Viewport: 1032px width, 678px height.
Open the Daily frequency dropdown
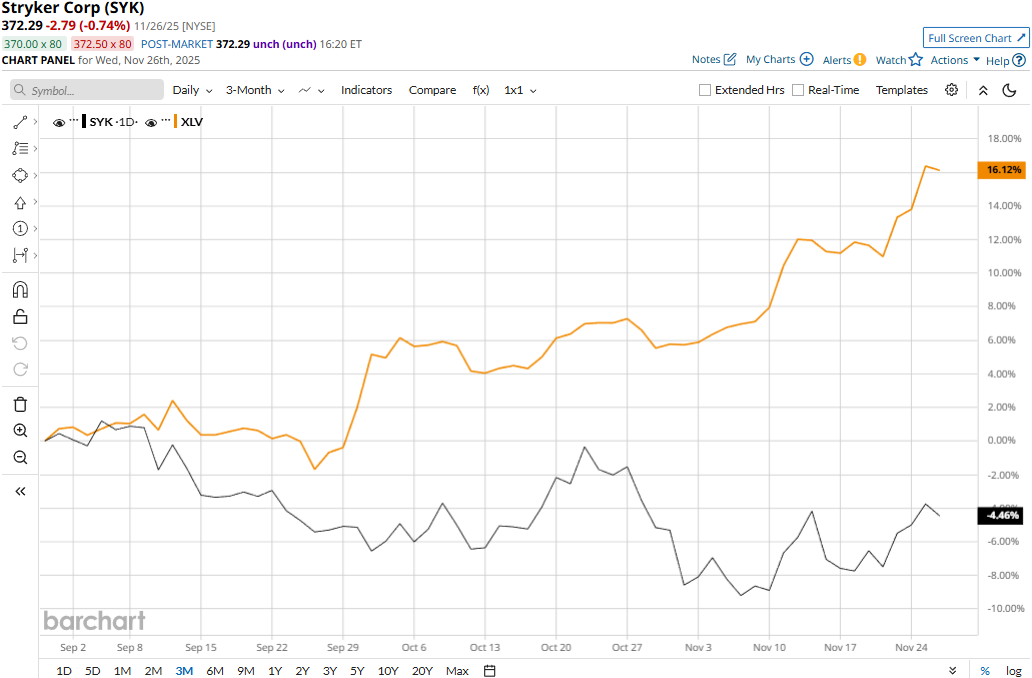coord(192,90)
